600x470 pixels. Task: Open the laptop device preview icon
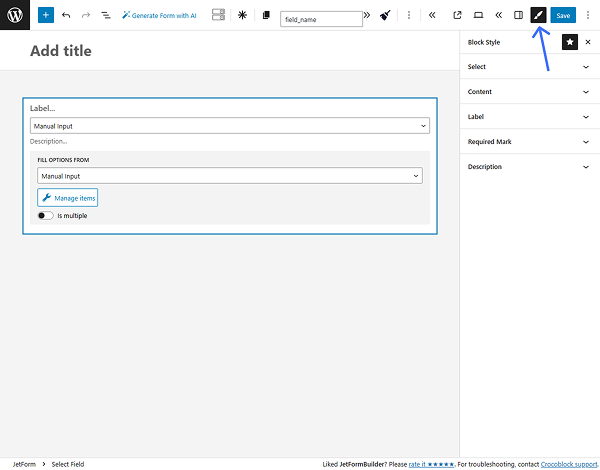click(478, 15)
